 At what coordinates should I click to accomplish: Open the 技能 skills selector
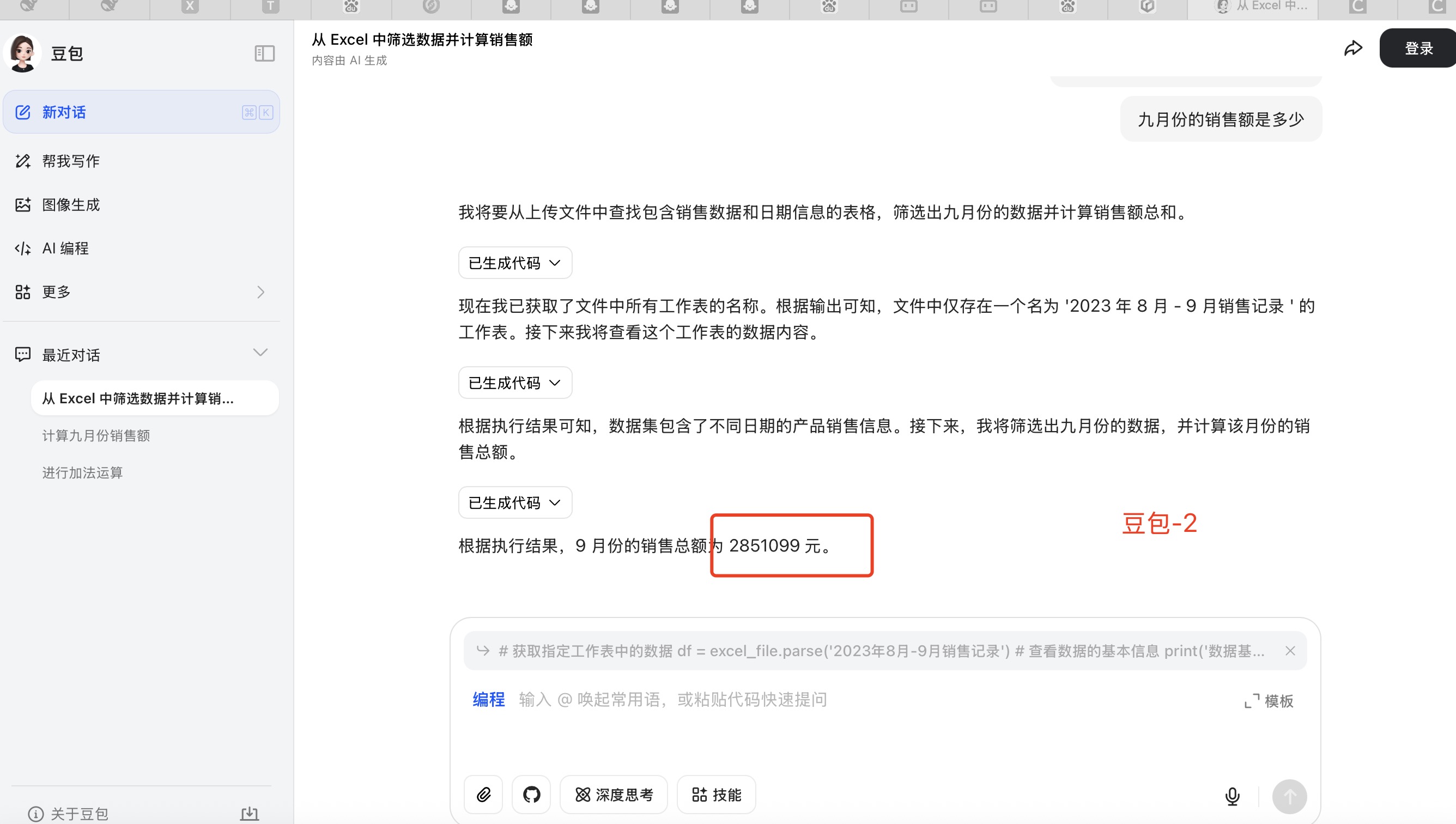(717, 795)
